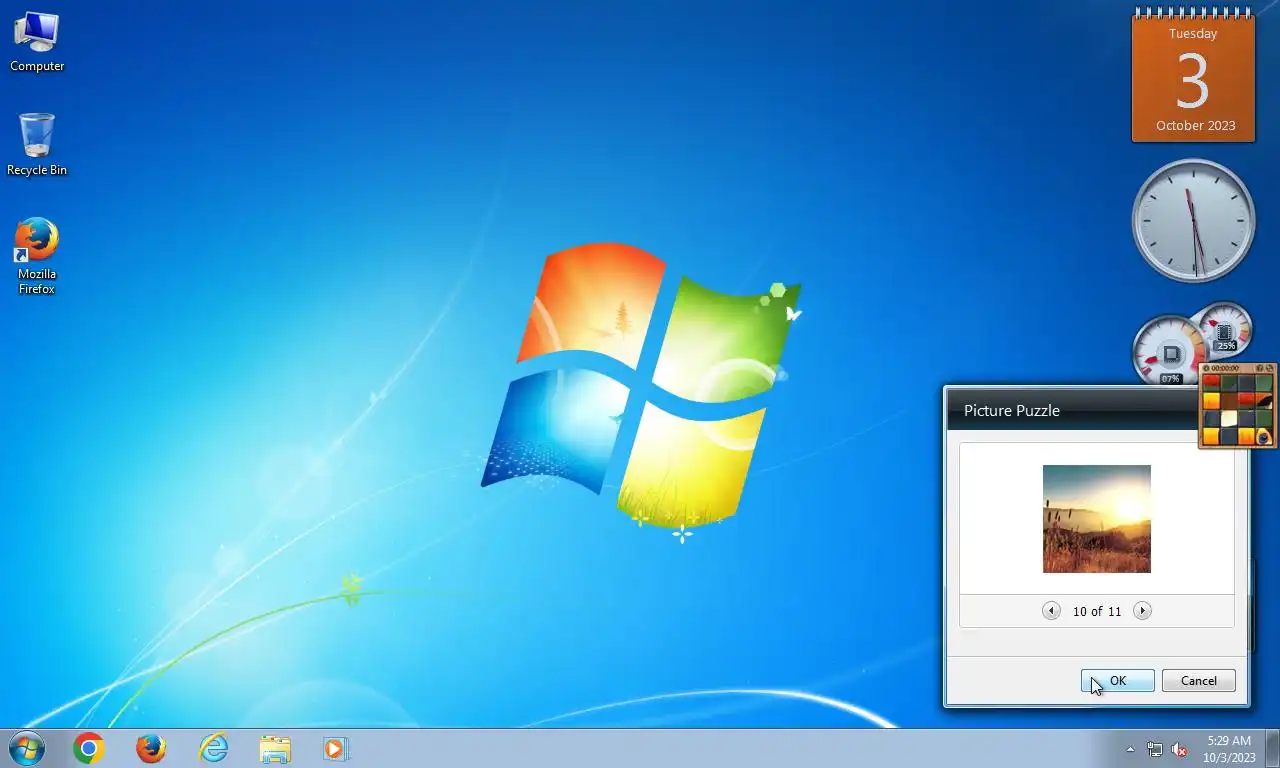
Task: Show the solved picture in Picture Puzzle
Action: [x=1259, y=368]
